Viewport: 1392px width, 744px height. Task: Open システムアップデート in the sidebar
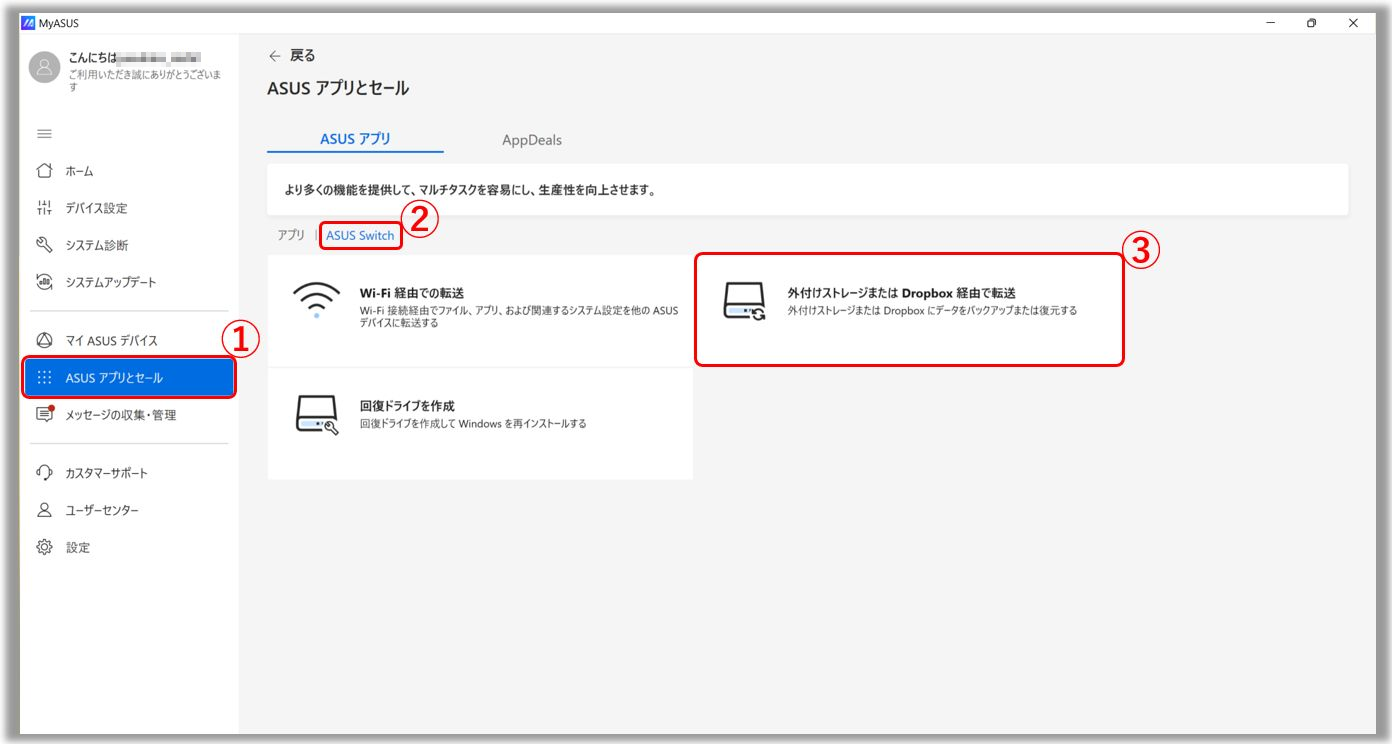pyautogui.click(x=130, y=282)
